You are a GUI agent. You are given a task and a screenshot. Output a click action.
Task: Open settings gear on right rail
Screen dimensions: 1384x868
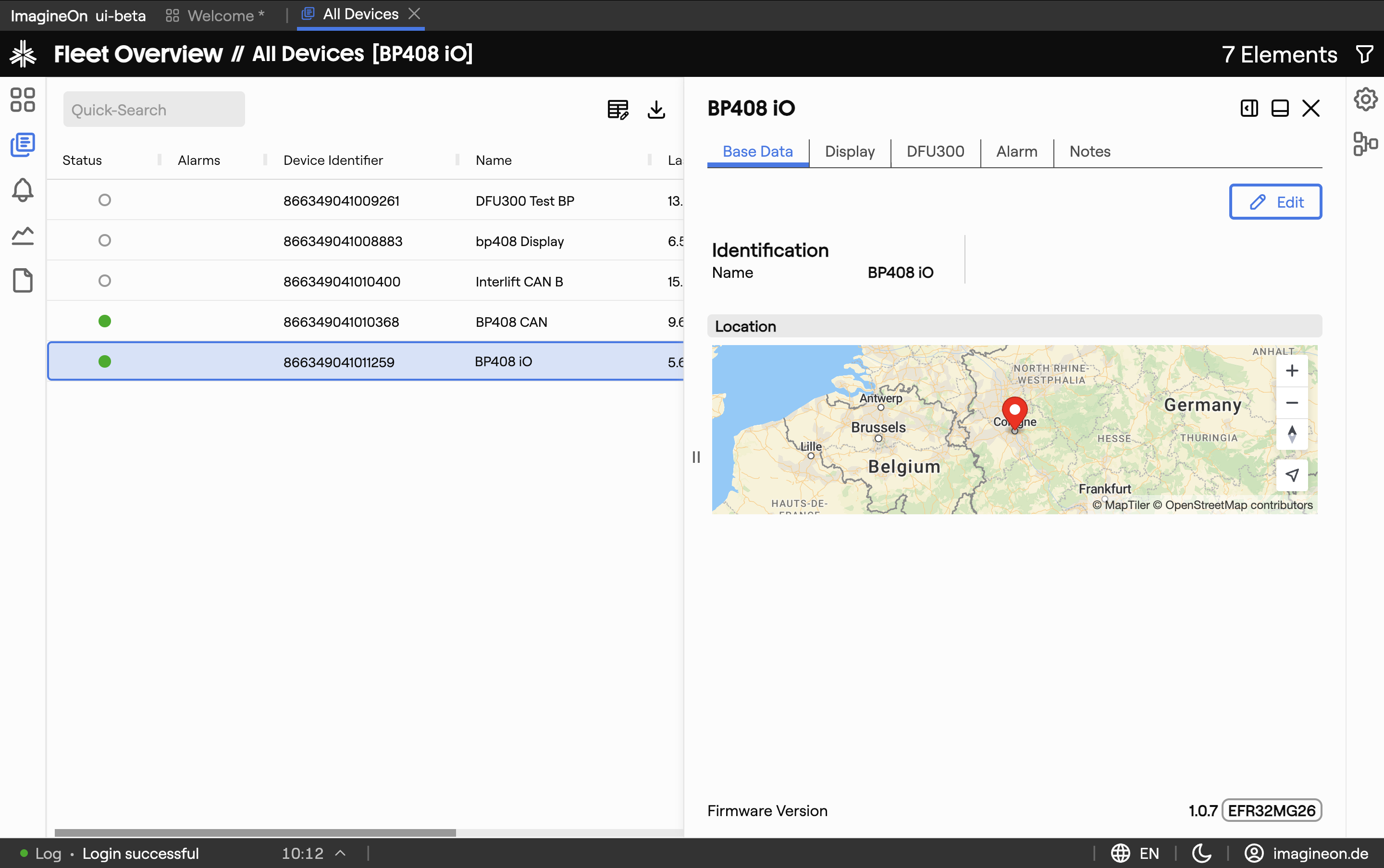pyautogui.click(x=1366, y=99)
